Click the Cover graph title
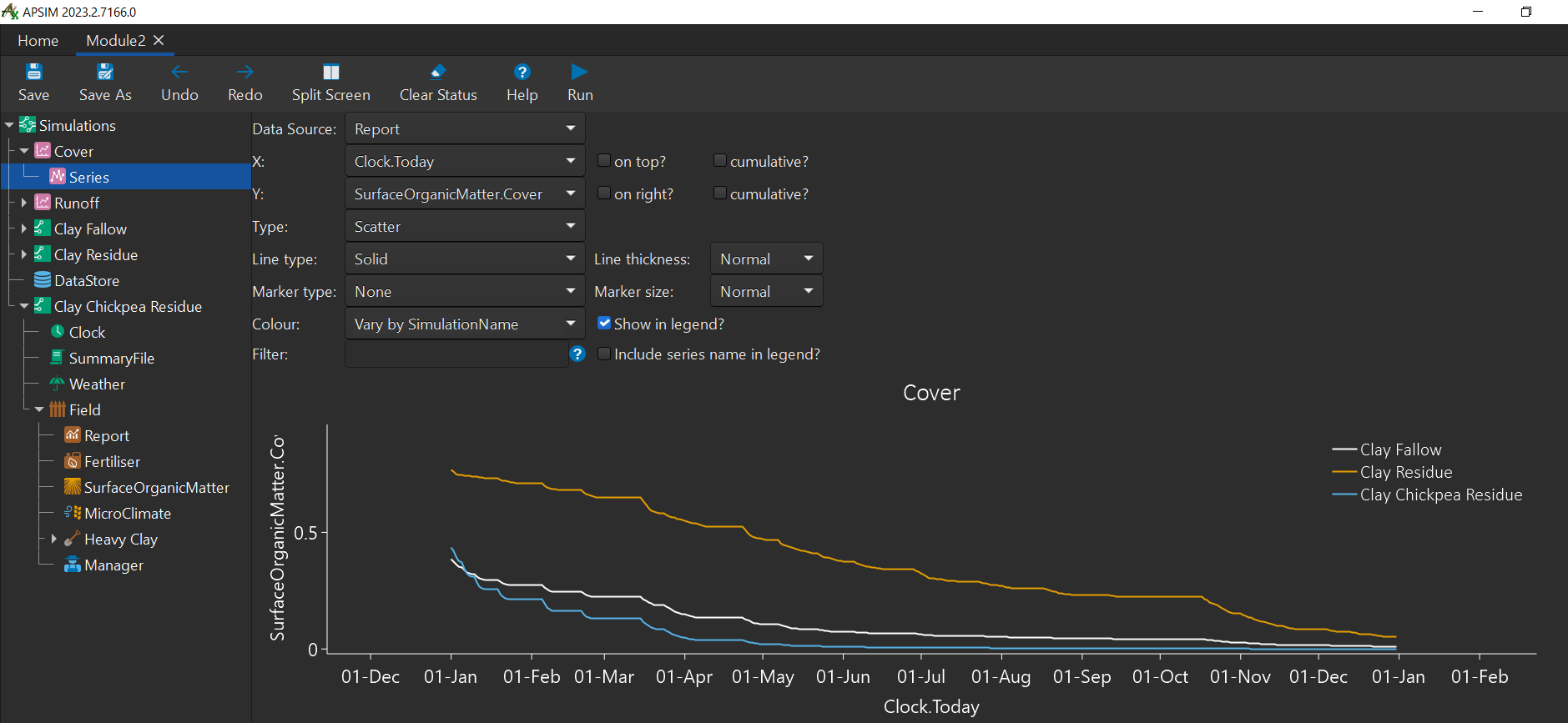The width and height of the screenshot is (1568, 723). pyautogui.click(x=931, y=393)
